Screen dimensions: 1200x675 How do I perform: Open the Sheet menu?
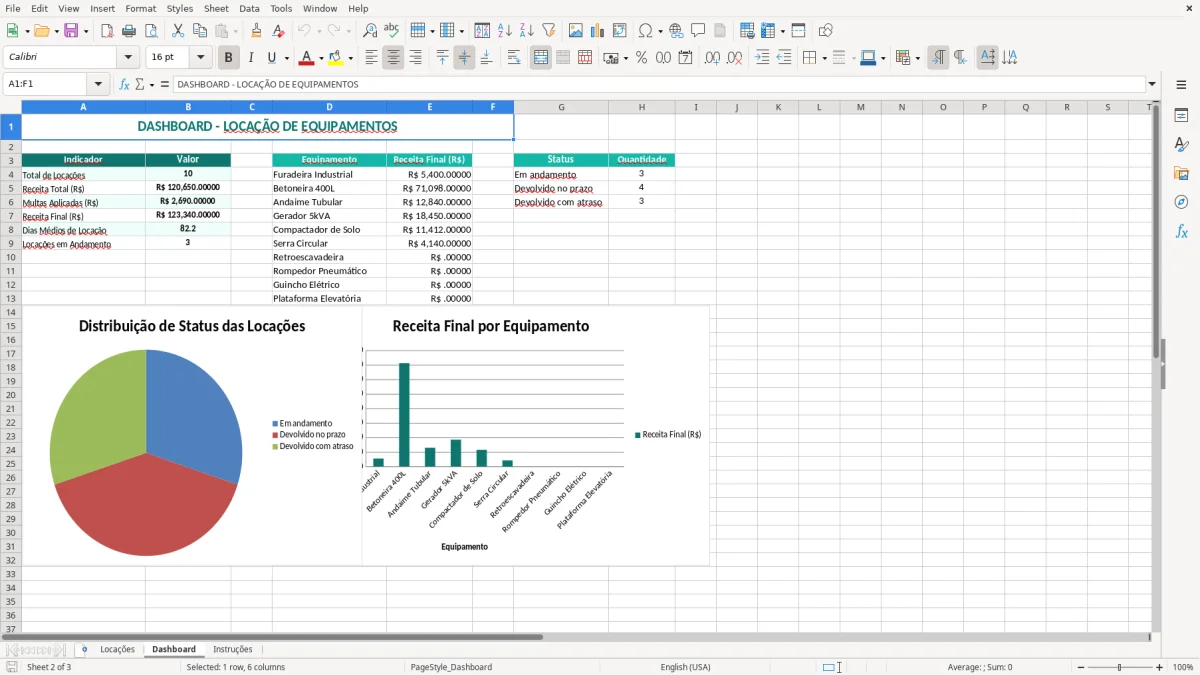coord(216,8)
